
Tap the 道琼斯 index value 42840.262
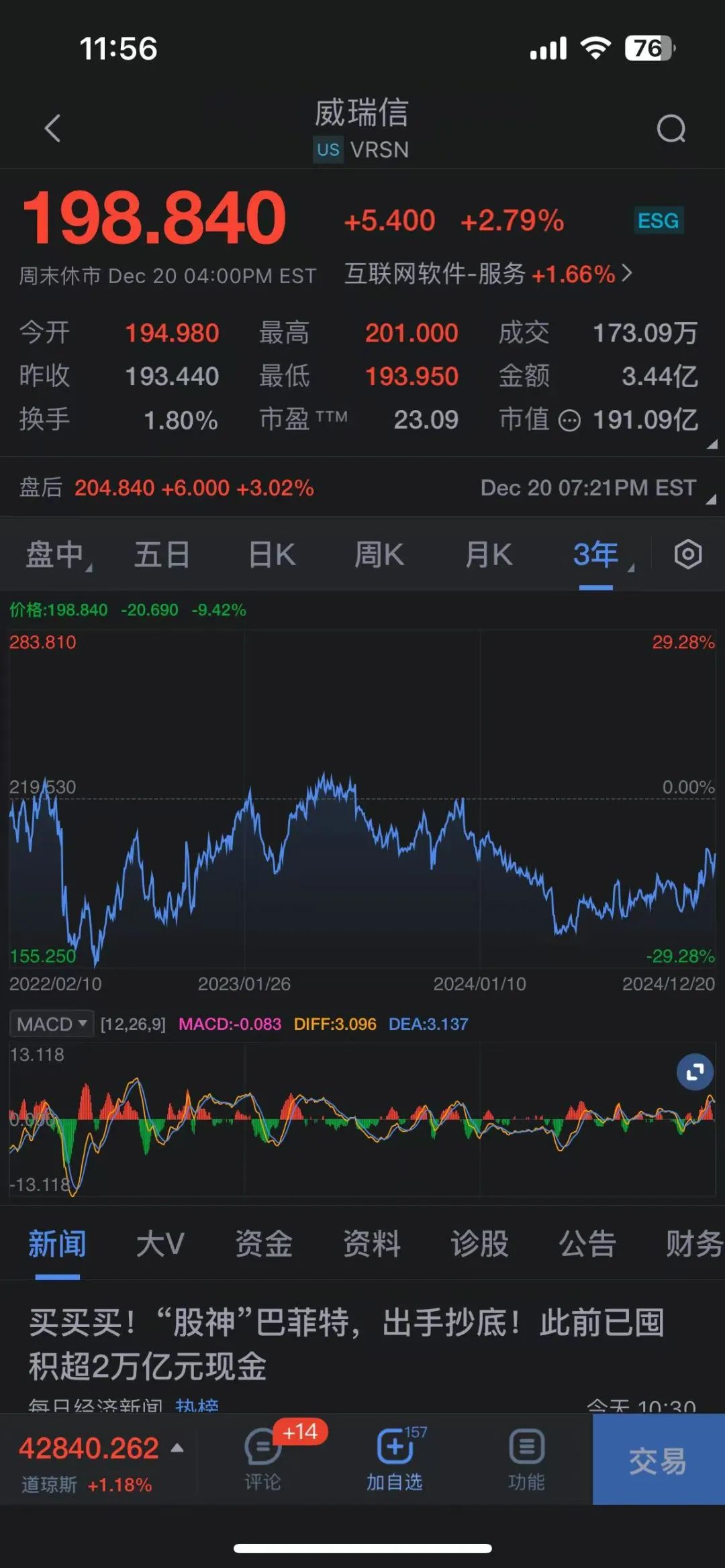tap(89, 1448)
